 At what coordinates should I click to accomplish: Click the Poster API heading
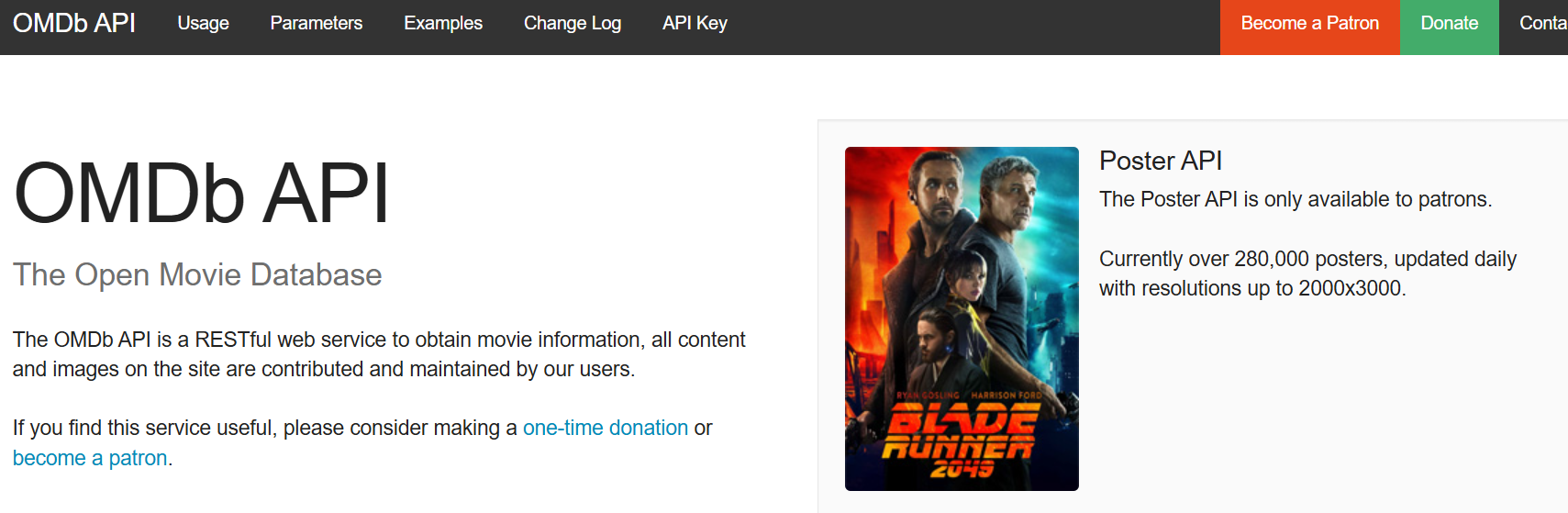coord(1161,161)
